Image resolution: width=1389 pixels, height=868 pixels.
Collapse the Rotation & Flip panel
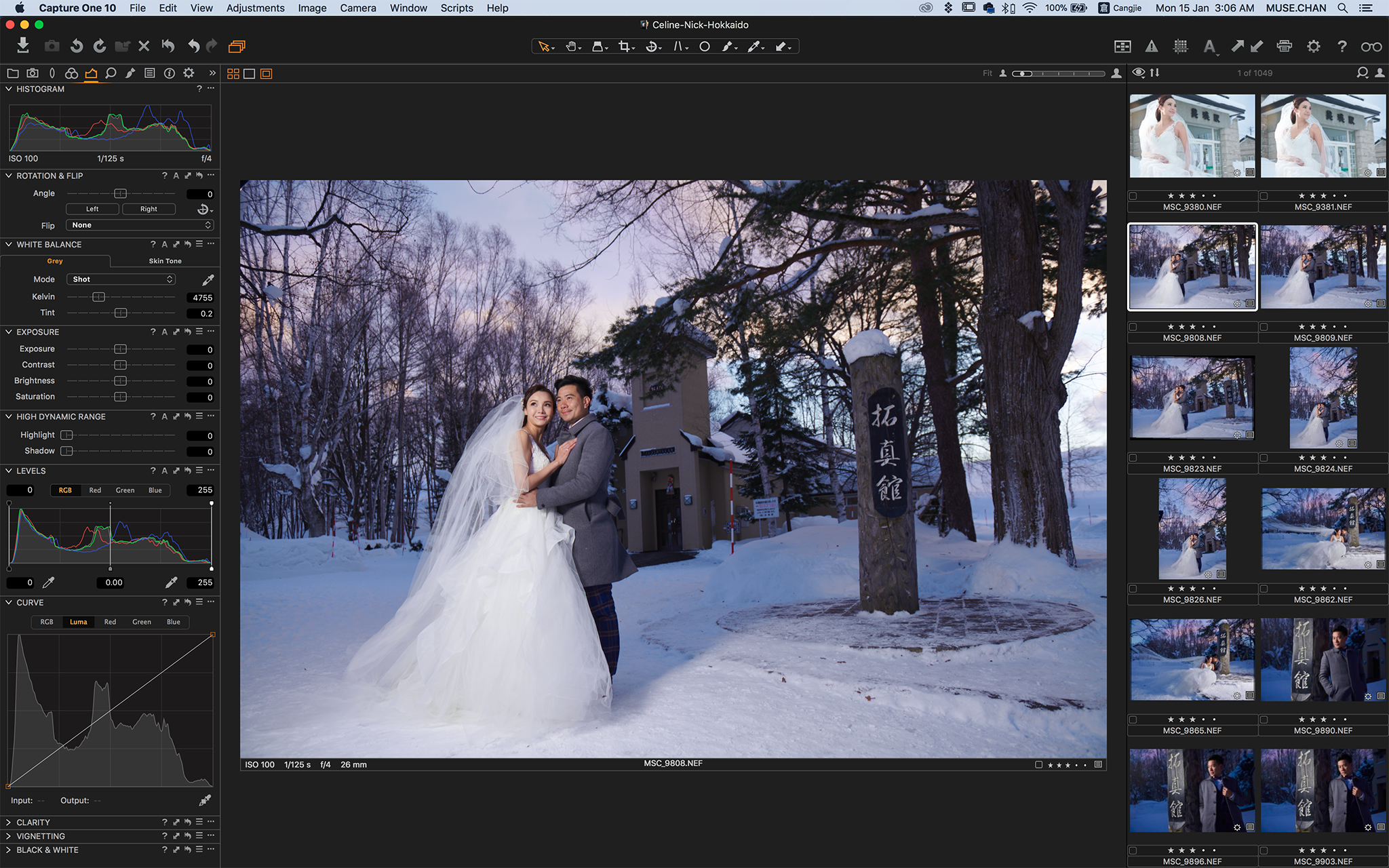click(9, 176)
